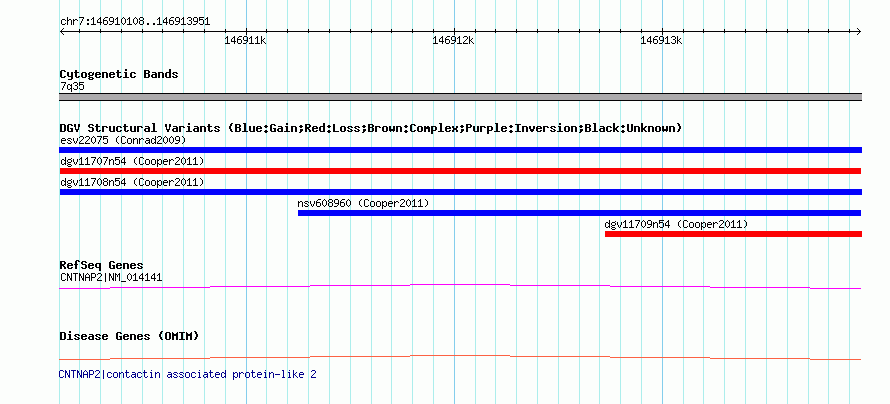Click the 146913k ruler tick label
This screenshot has height=404, width=890.
point(661,40)
